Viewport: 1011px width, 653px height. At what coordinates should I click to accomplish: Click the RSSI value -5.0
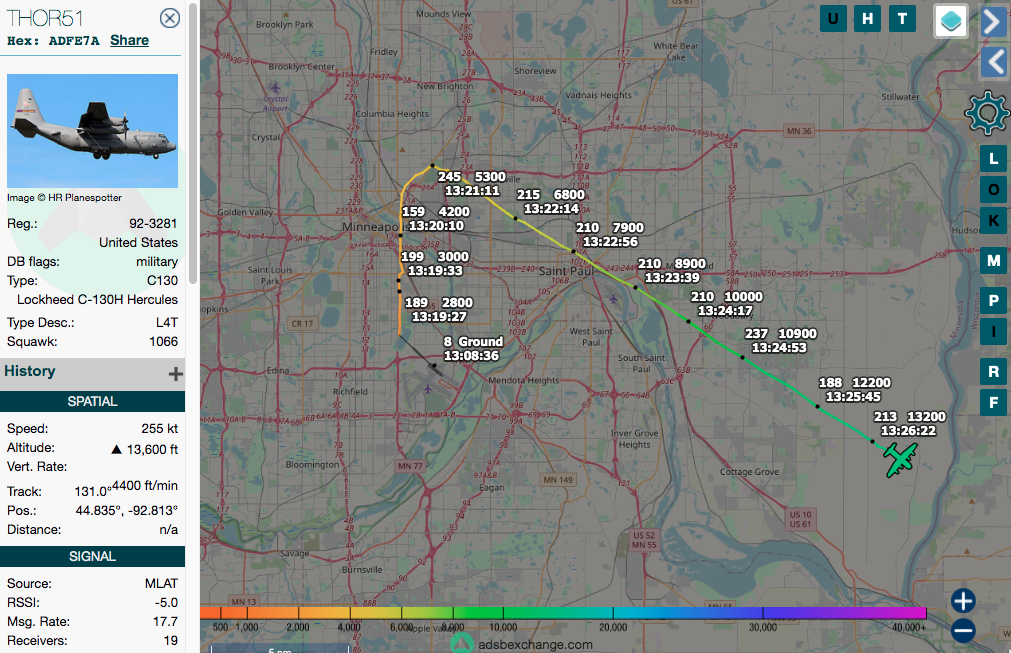pos(166,603)
